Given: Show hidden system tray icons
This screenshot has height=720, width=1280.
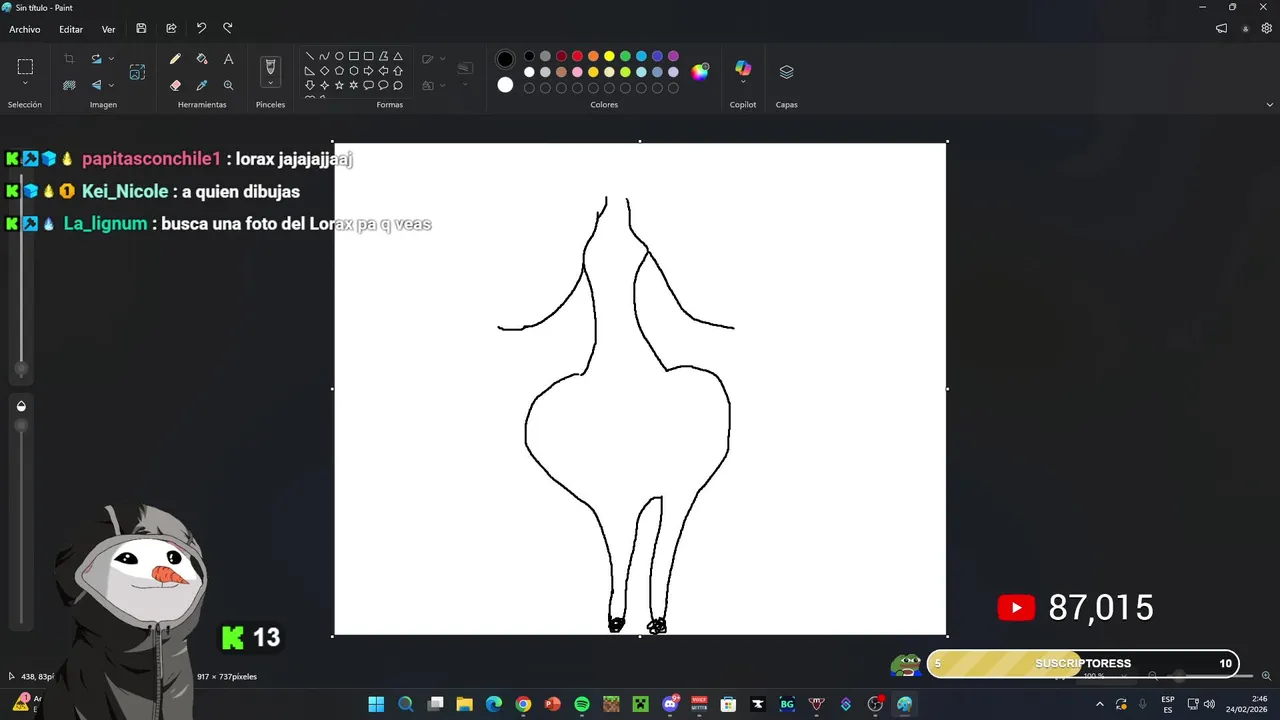Looking at the screenshot, I should coord(1100,704).
